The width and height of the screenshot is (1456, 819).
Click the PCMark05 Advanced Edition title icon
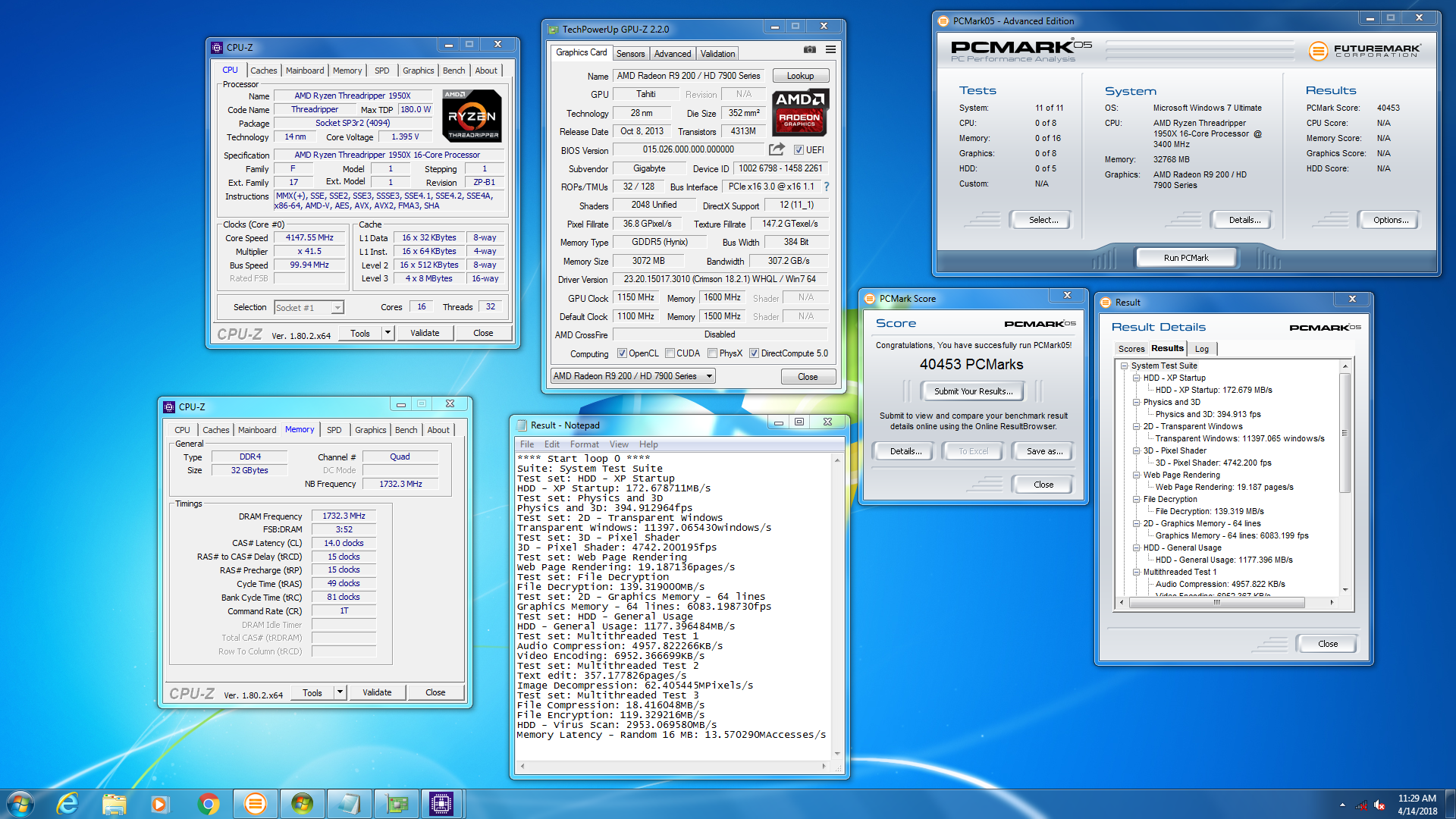click(943, 21)
